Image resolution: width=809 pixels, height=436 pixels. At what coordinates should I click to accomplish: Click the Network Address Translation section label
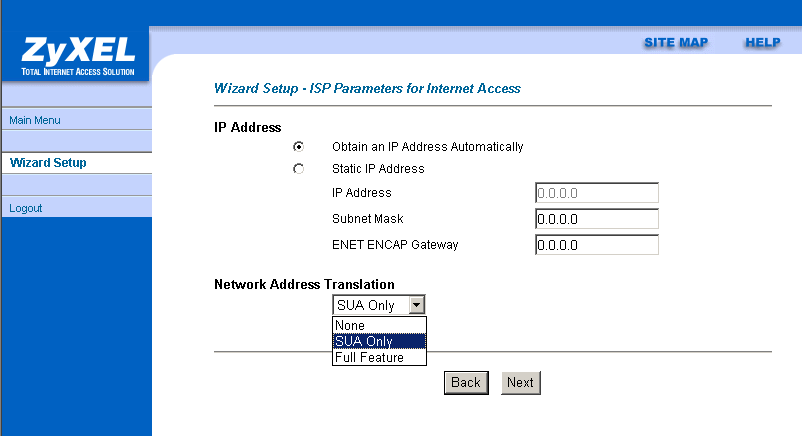304,284
